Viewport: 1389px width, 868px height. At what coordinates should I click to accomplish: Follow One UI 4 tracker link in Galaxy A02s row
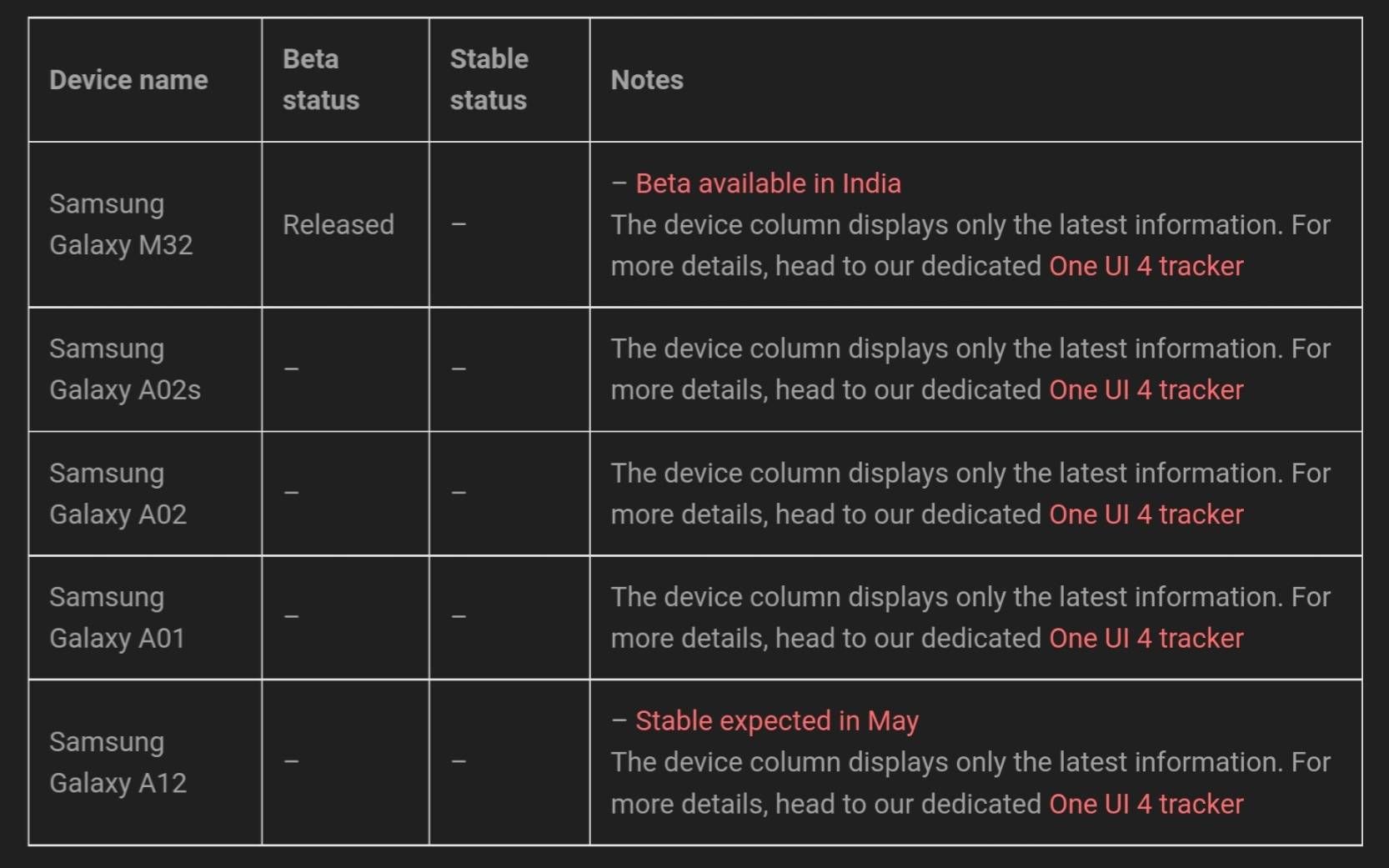pos(1146,389)
